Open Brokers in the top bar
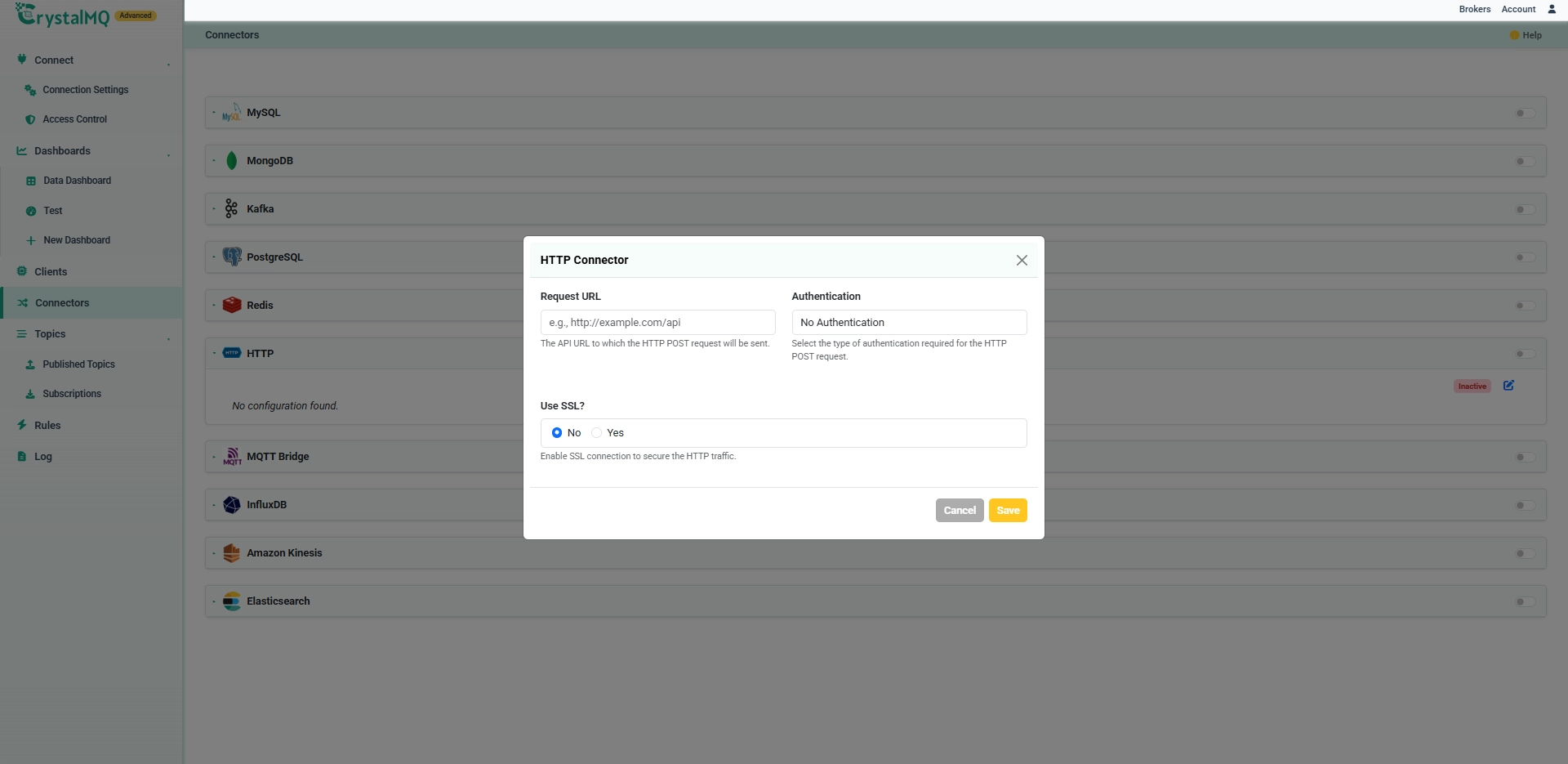 click(1475, 9)
